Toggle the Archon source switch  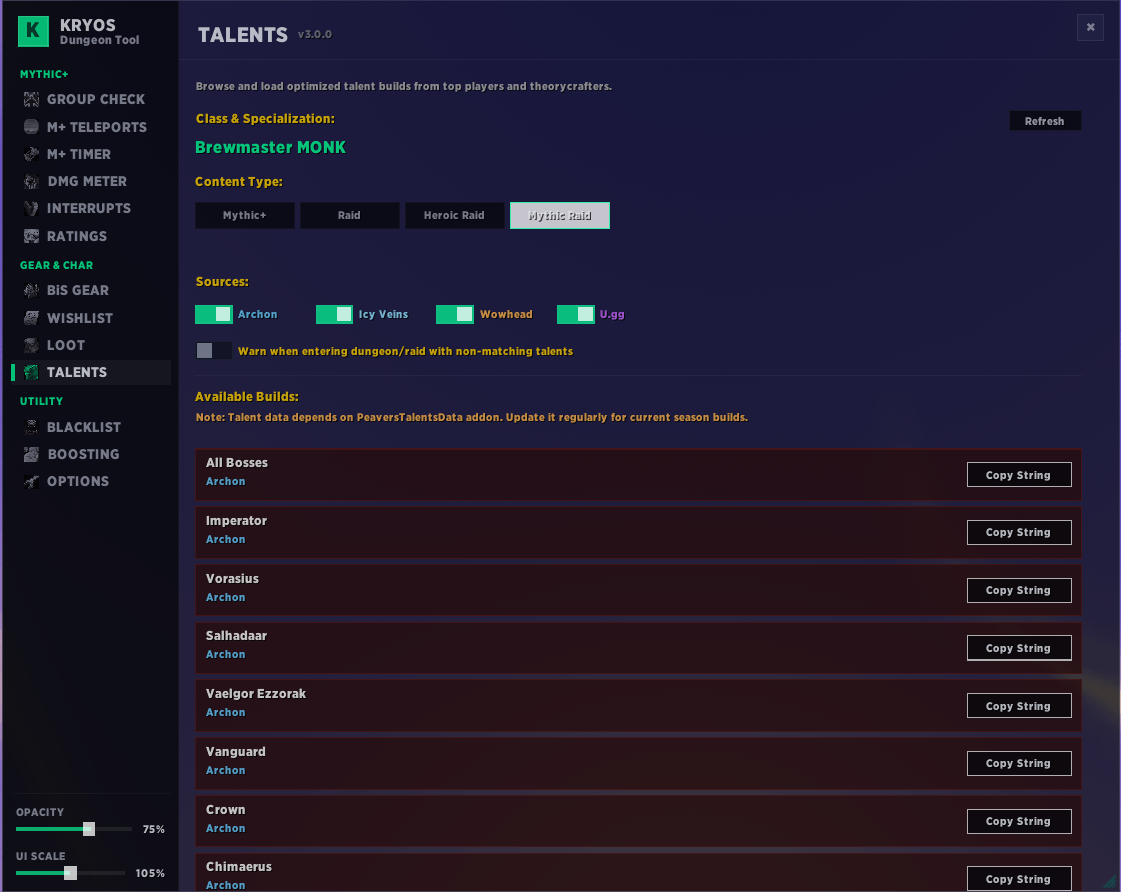tap(214, 314)
